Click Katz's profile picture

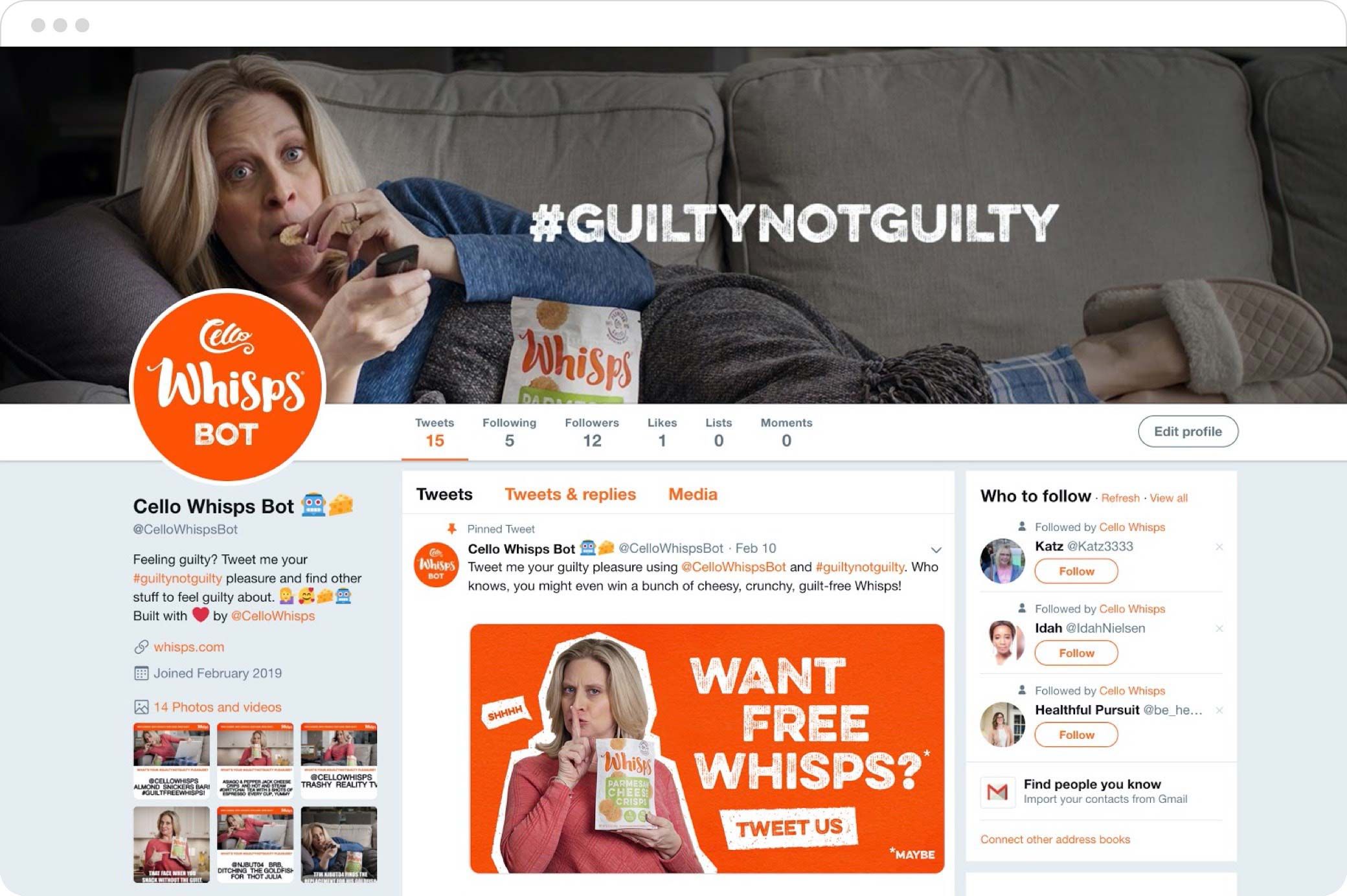[1002, 561]
